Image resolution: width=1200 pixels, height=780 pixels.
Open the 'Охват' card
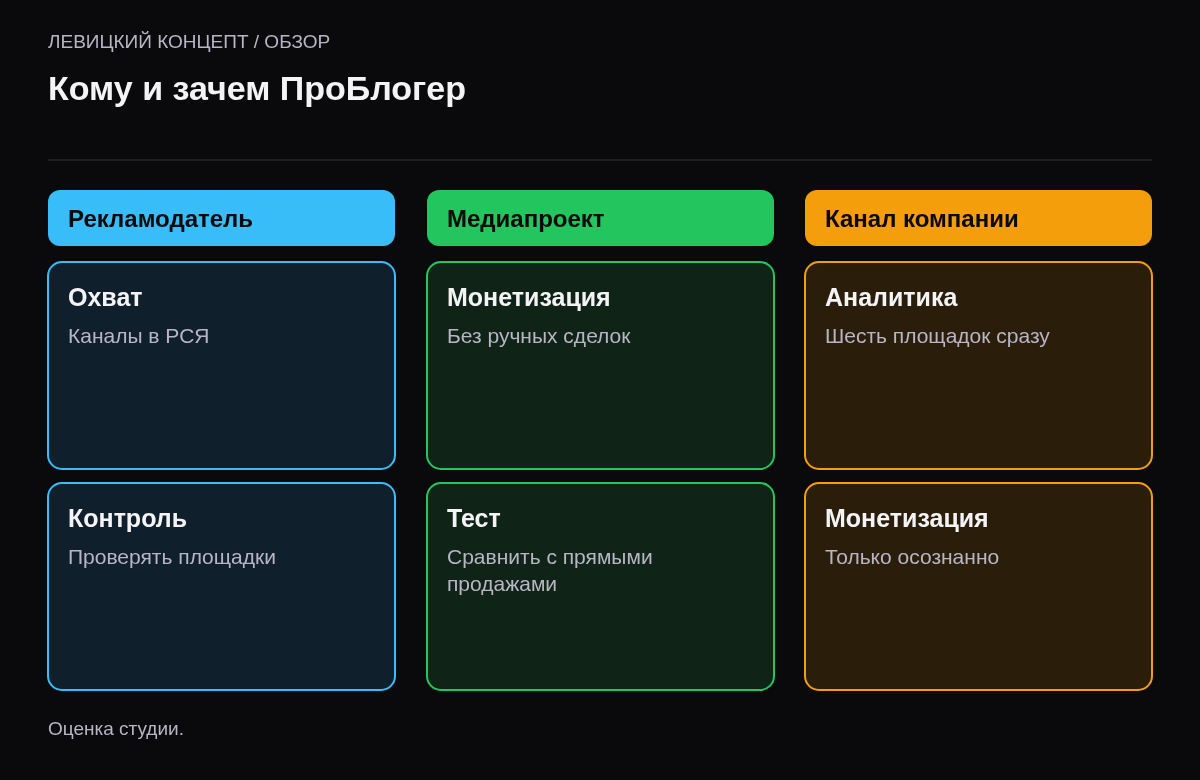[x=221, y=366]
